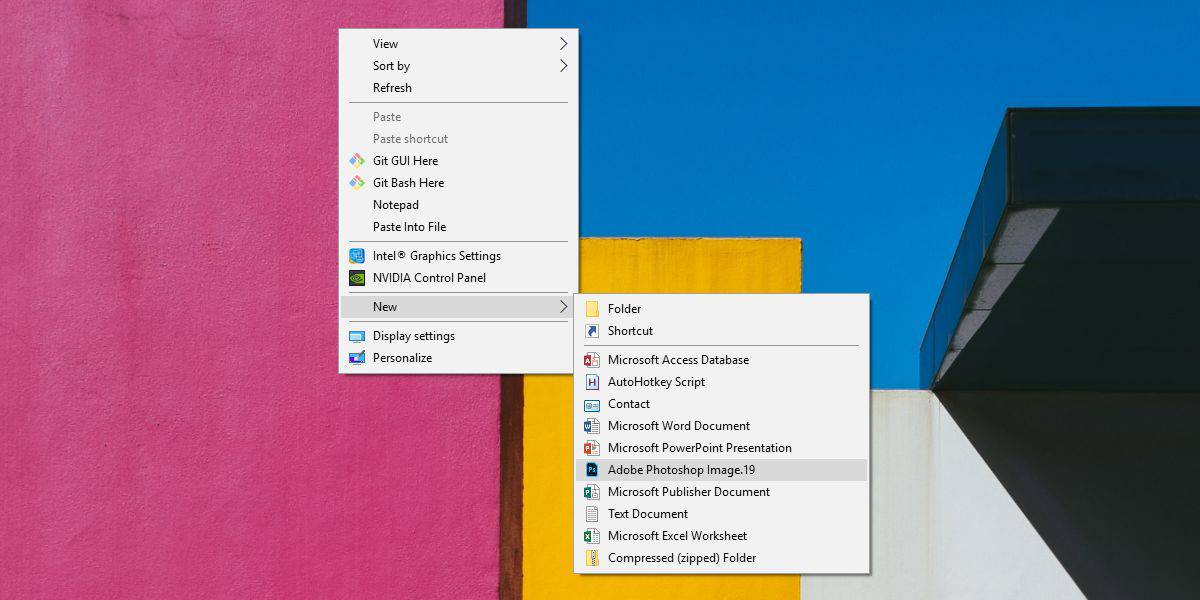Select Adobe Photoshop Image.19 label
Screen dimensions: 1200x600
pyautogui.click(x=682, y=470)
